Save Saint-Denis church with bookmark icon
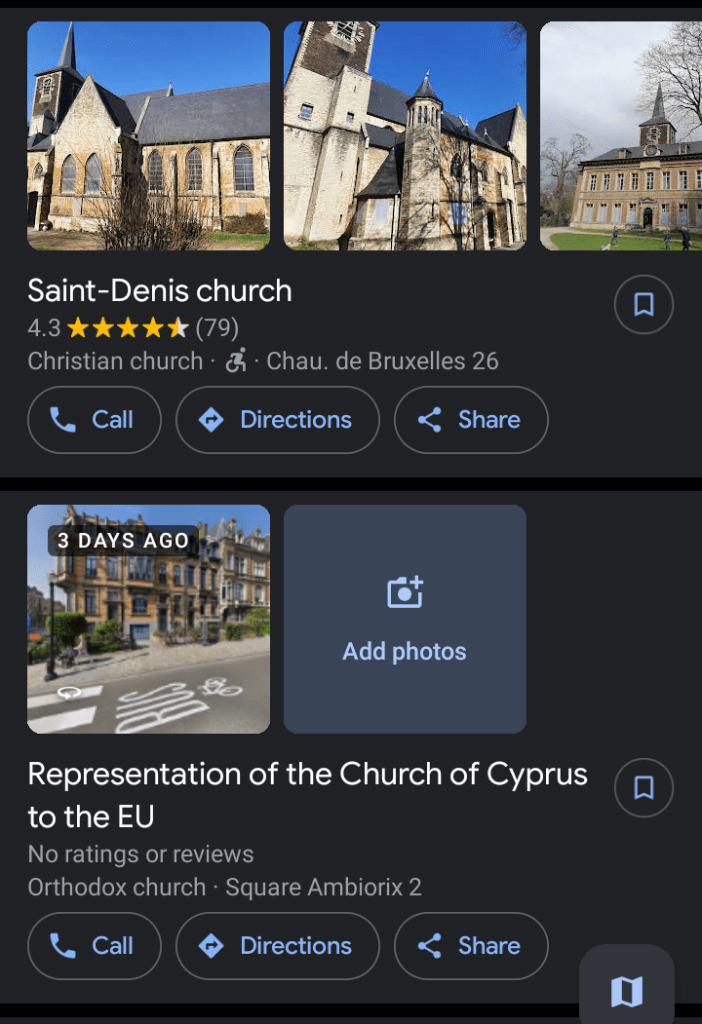Image resolution: width=702 pixels, height=1024 pixels. [643, 305]
